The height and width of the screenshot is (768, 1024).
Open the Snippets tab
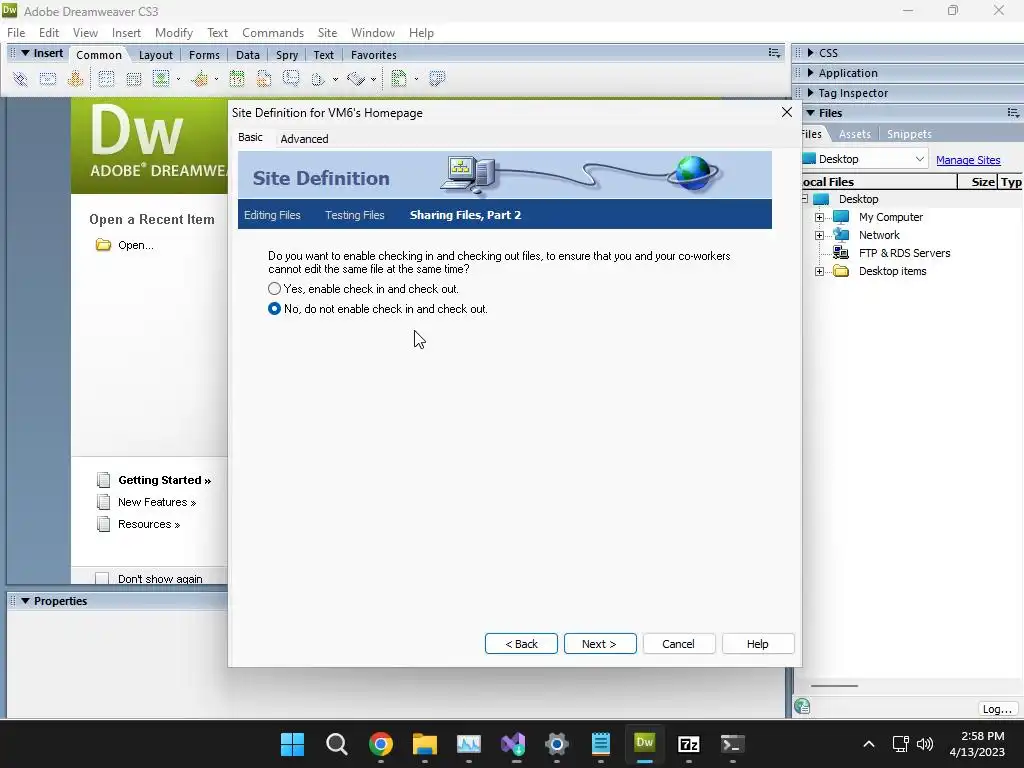[909, 134]
